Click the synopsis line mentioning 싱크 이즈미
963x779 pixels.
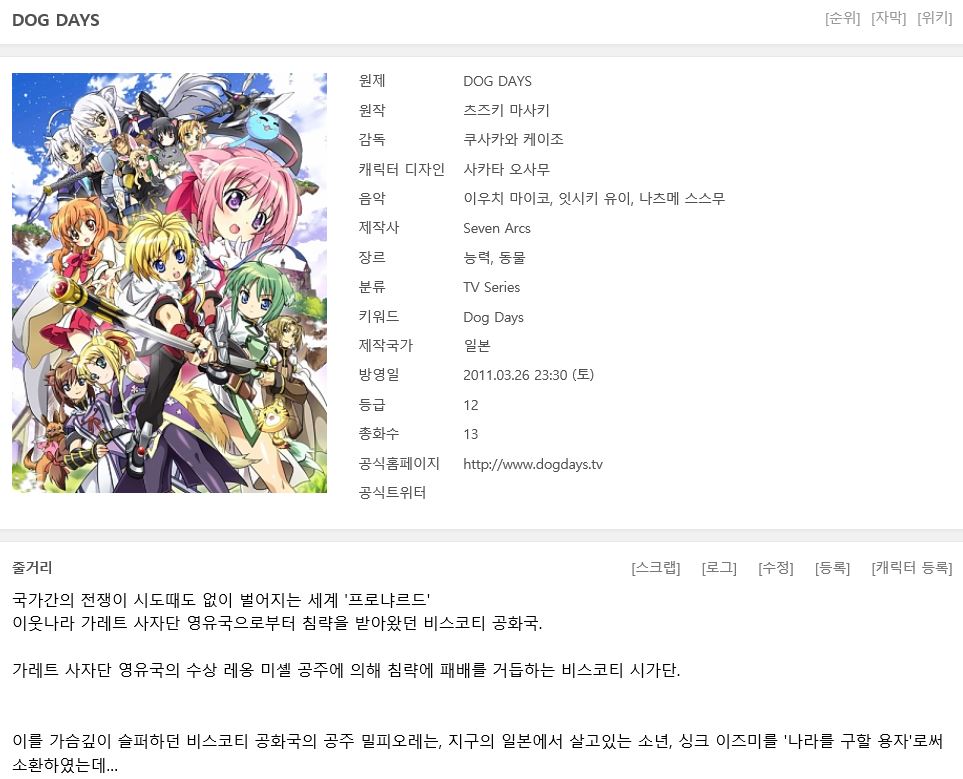click(x=478, y=741)
